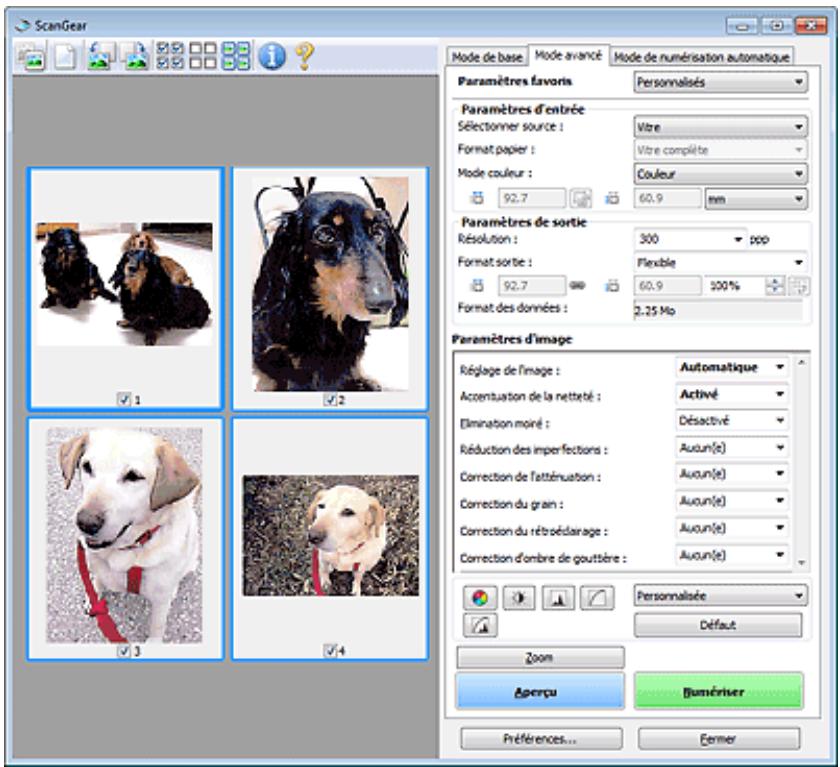Click the height icon in input settings
The height and width of the screenshot is (767, 840).
(x=612, y=199)
